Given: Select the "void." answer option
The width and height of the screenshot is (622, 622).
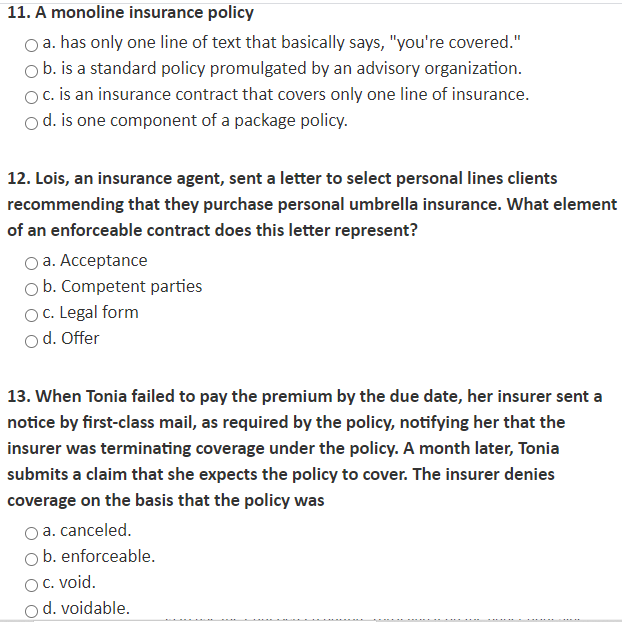Looking at the screenshot, I should (31, 585).
